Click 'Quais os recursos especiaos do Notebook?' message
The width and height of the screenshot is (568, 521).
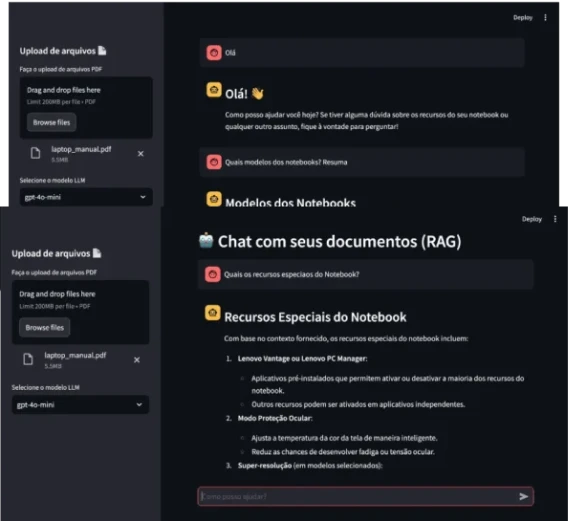[x=292, y=274]
